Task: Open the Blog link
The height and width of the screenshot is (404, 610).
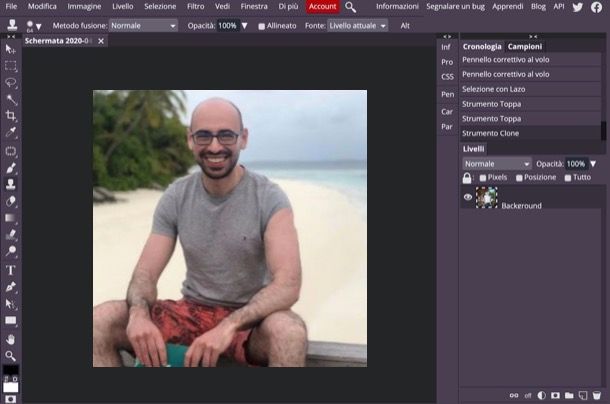Action: pos(538,6)
